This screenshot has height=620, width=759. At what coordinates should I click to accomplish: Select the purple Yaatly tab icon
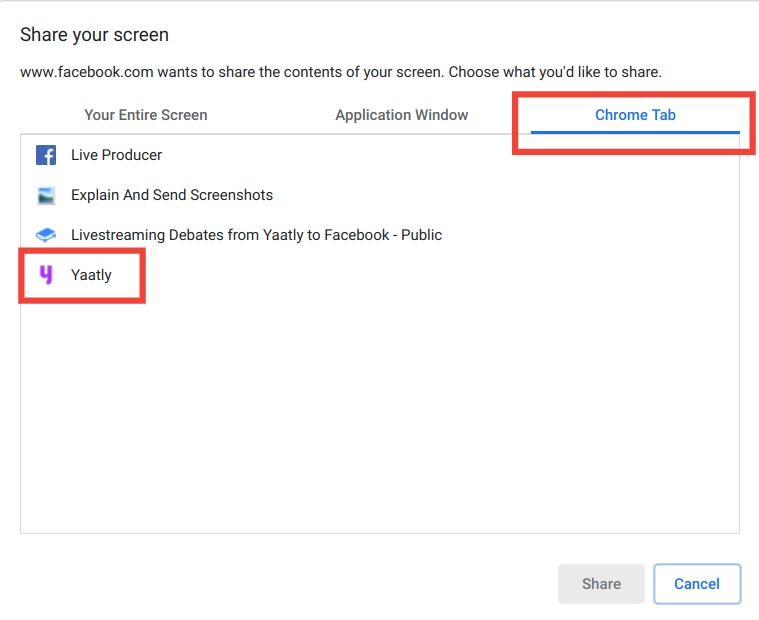click(46, 275)
